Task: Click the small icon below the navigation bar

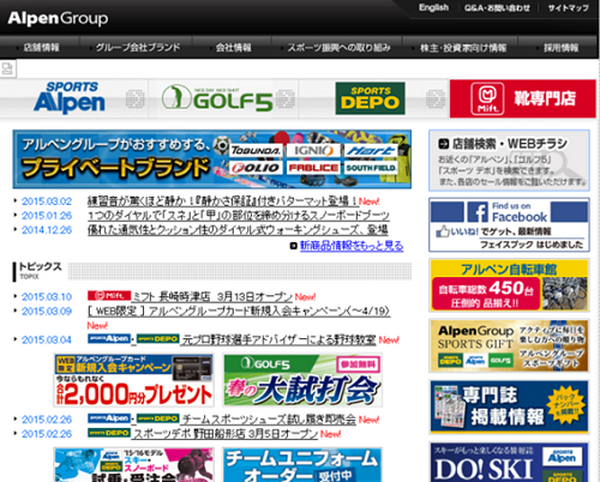Action: click(x=8, y=69)
